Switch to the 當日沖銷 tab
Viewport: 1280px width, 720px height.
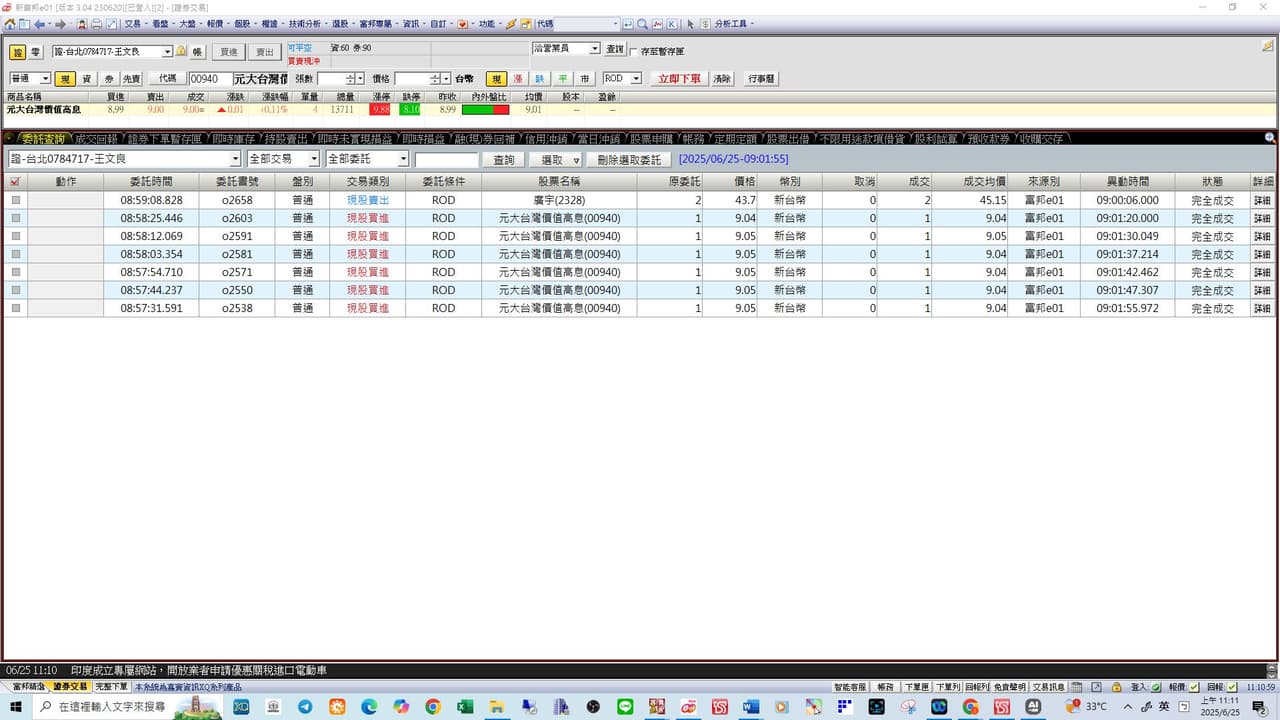tap(599, 139)
